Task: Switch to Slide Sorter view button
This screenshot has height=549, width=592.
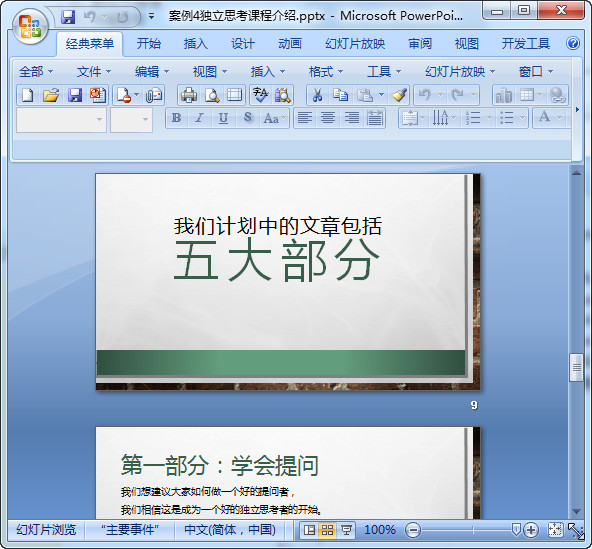Action: coord(327,530)
